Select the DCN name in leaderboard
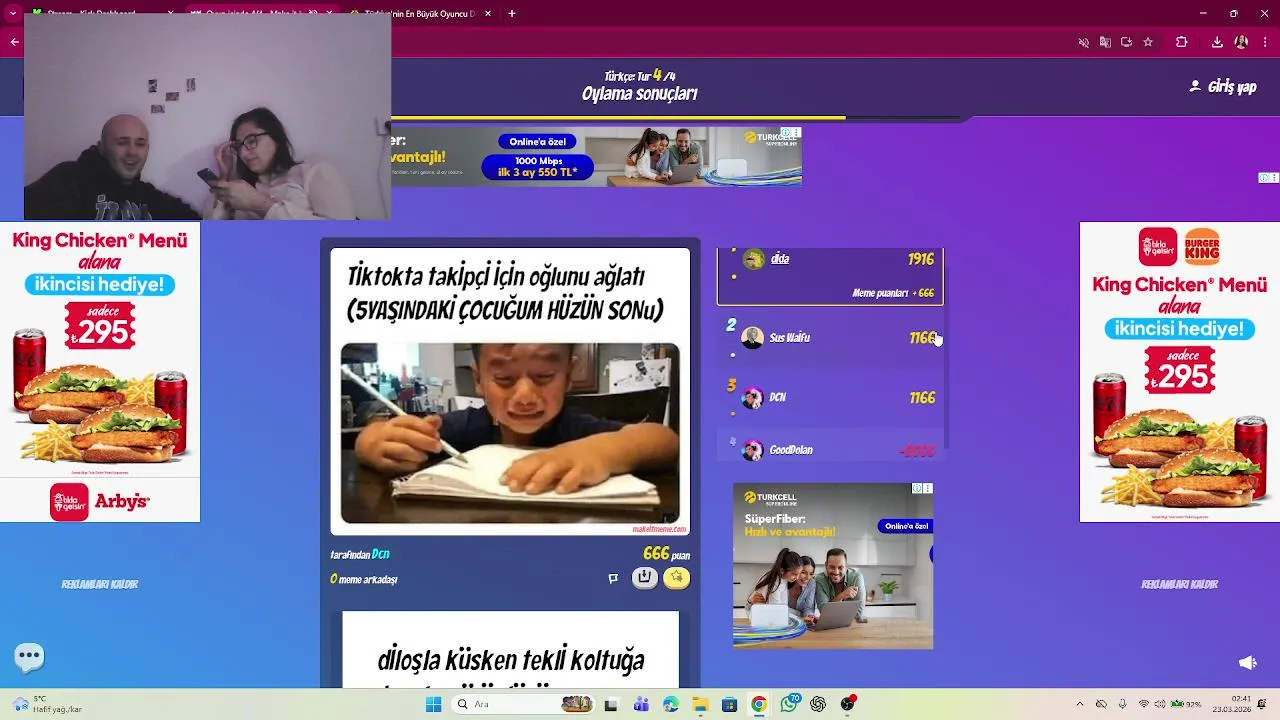The height and width of the screenshot is (720, 1280). [778, 398]
